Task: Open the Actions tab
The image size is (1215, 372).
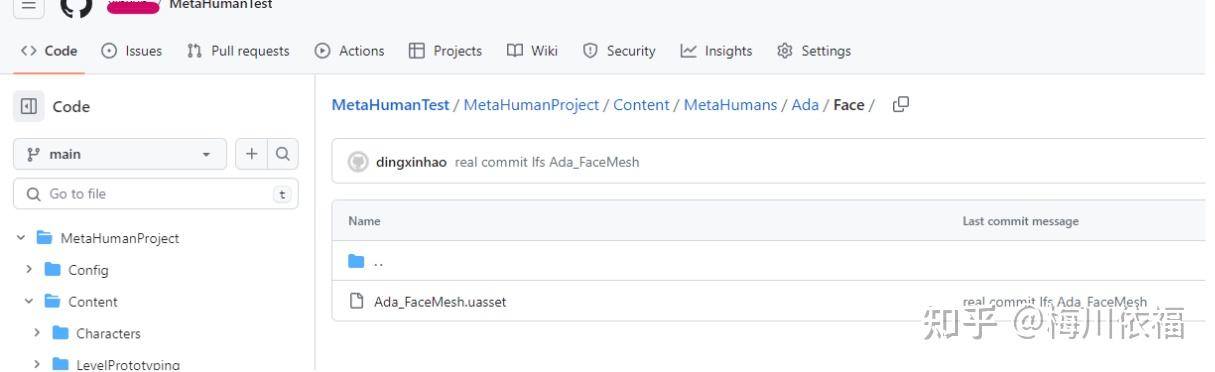Action: click(x=350, y=51)
